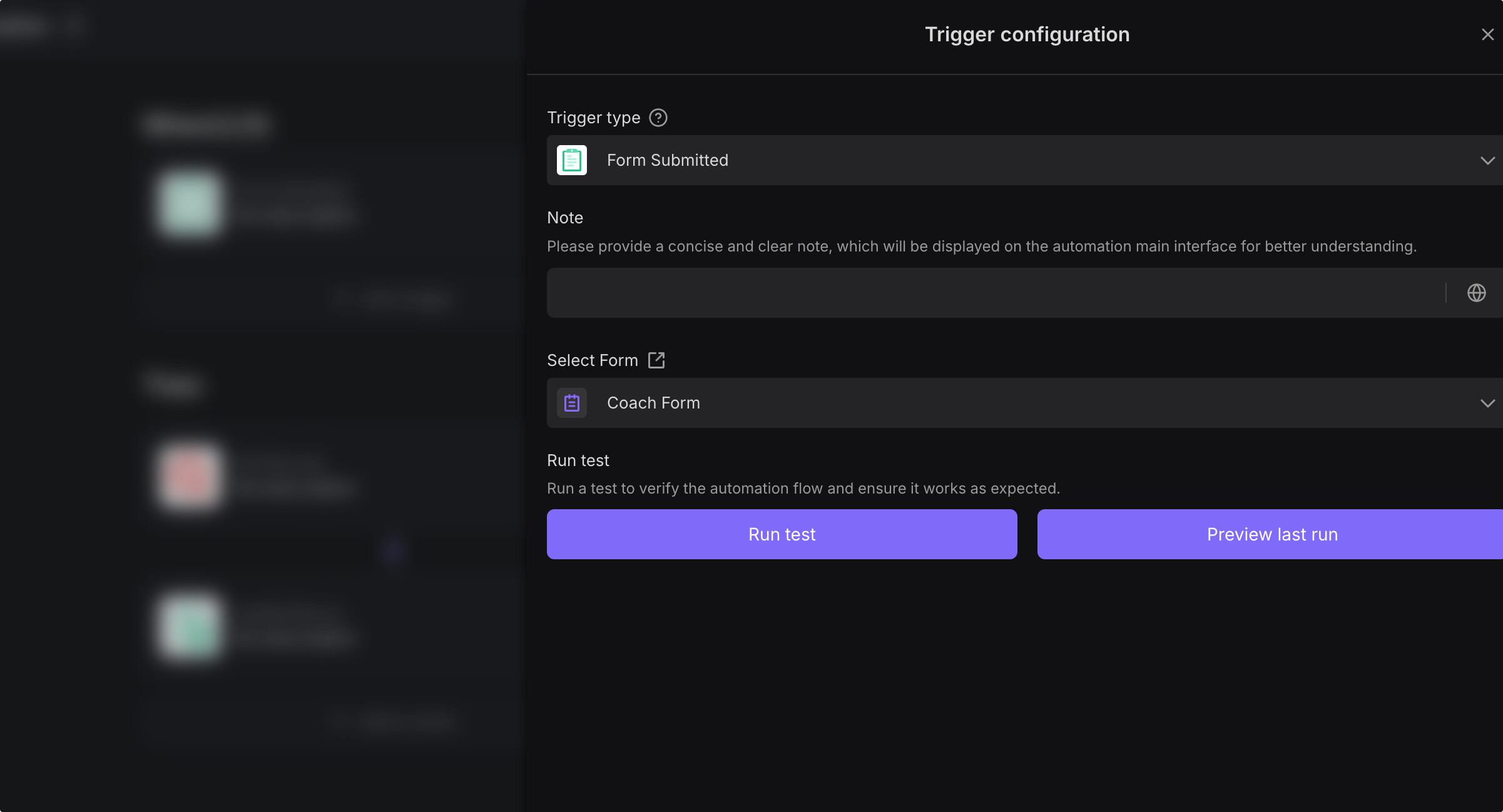This screenshot has height=812, width=1503.
Task: Click the Note description help text
Action: click(981, 246)
